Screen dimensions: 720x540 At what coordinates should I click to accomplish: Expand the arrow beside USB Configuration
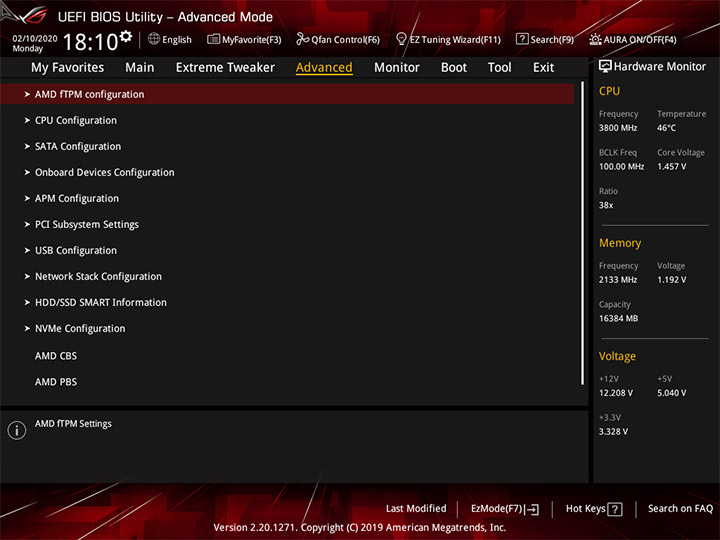coord(27,250)
